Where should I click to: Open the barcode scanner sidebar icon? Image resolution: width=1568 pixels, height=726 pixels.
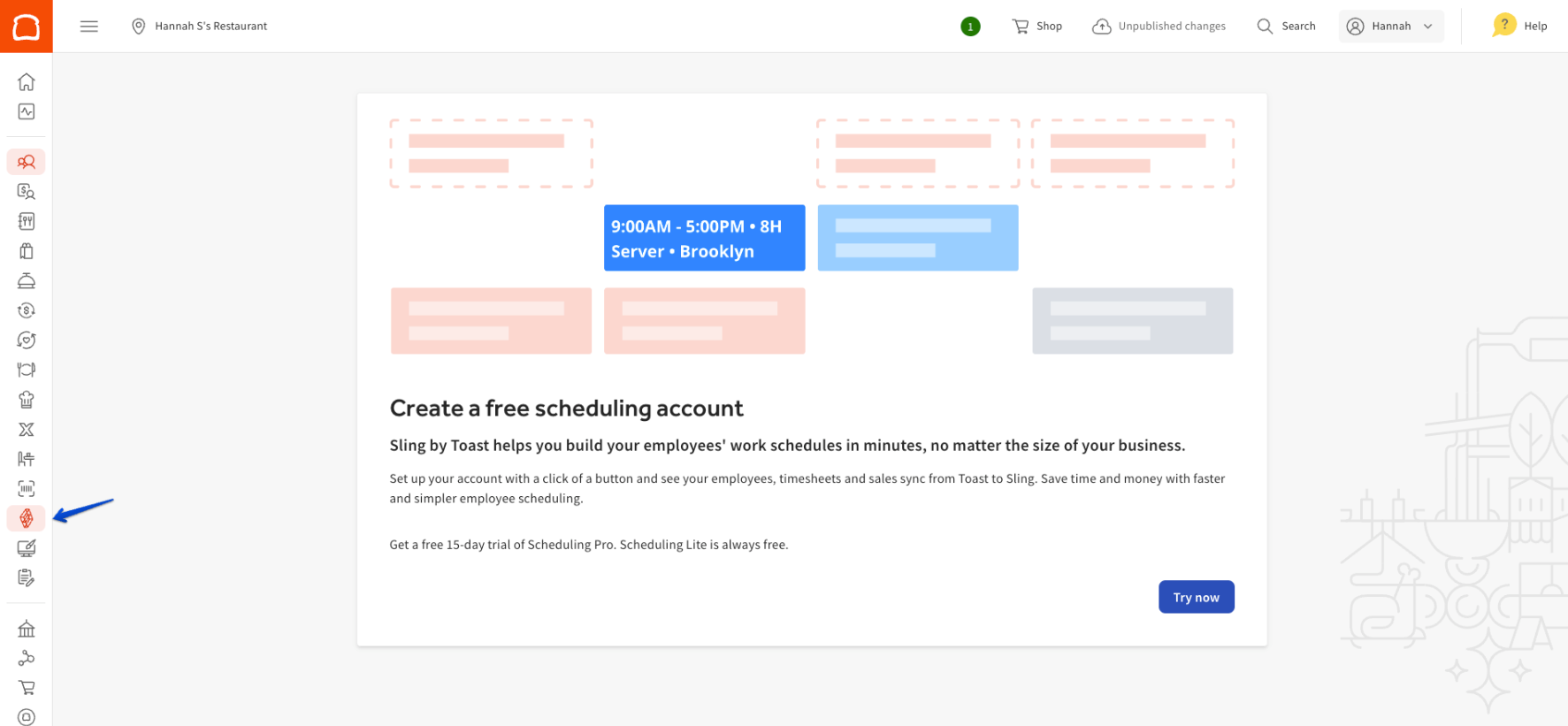coord(27,489)
